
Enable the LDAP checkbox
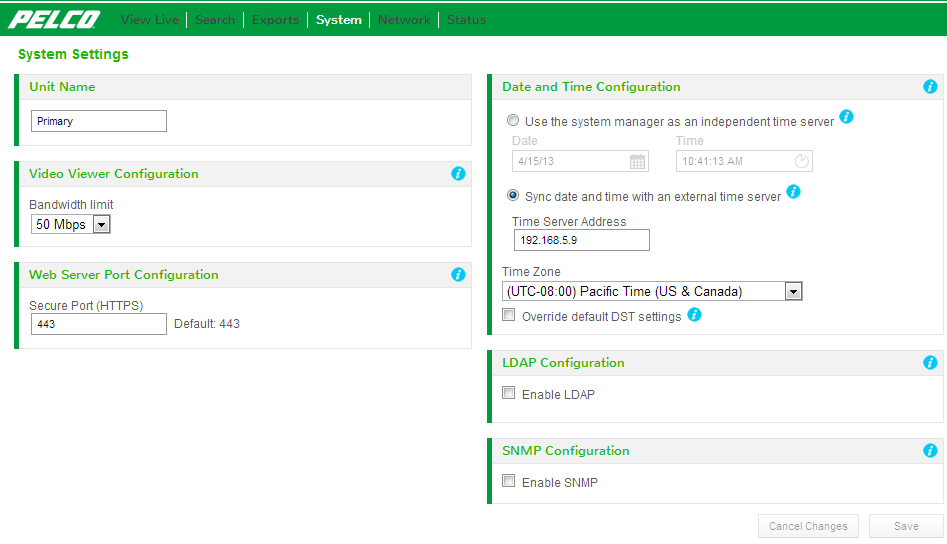(x=509, y=393)
